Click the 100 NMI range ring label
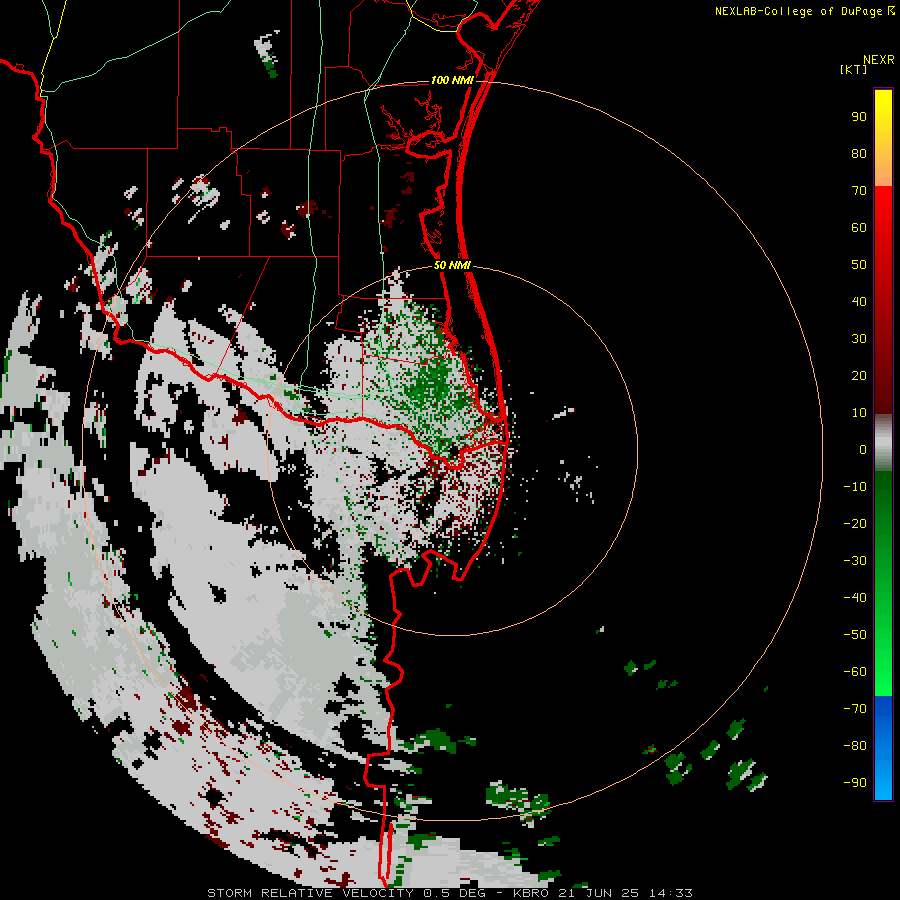 point(452,80)
